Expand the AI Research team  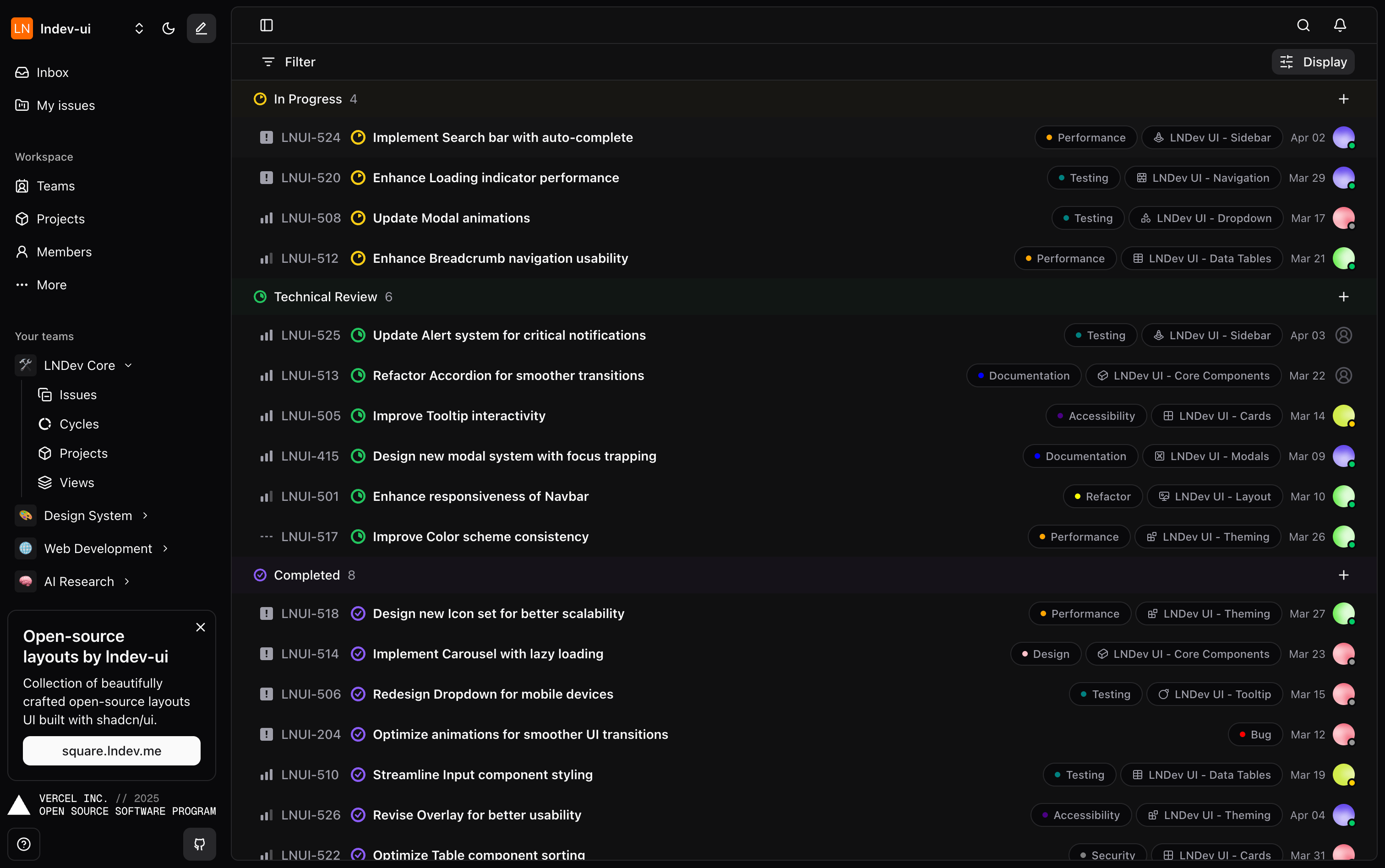(x=127, y=581)
